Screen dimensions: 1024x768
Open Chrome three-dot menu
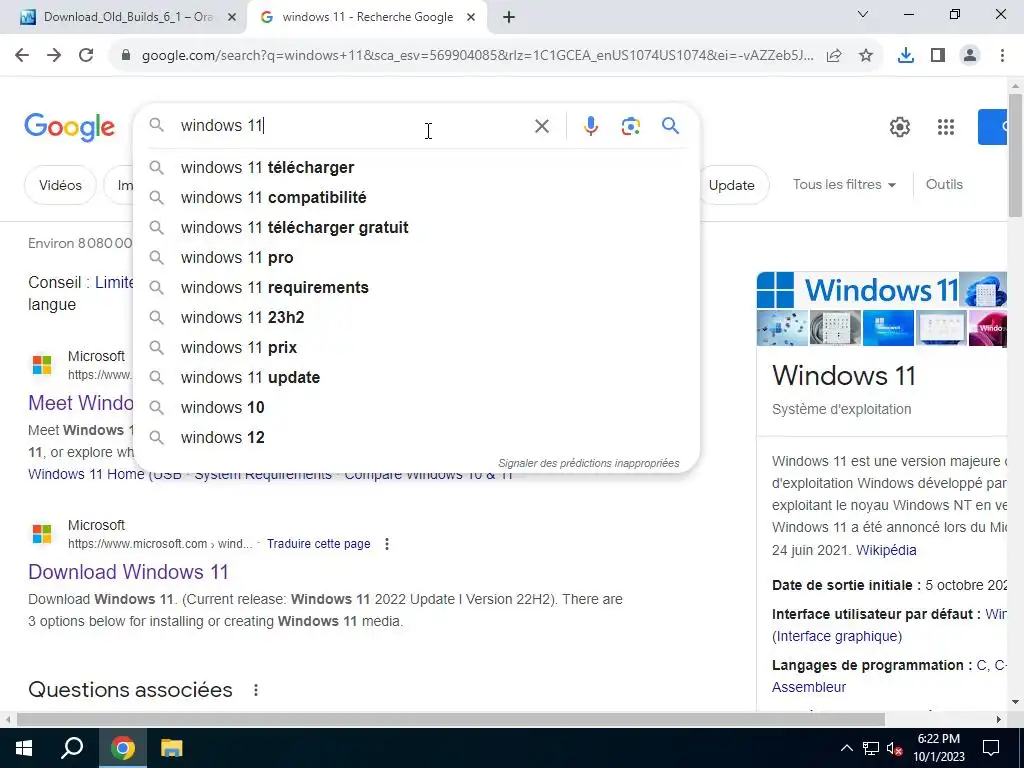tap(1002, 56)
